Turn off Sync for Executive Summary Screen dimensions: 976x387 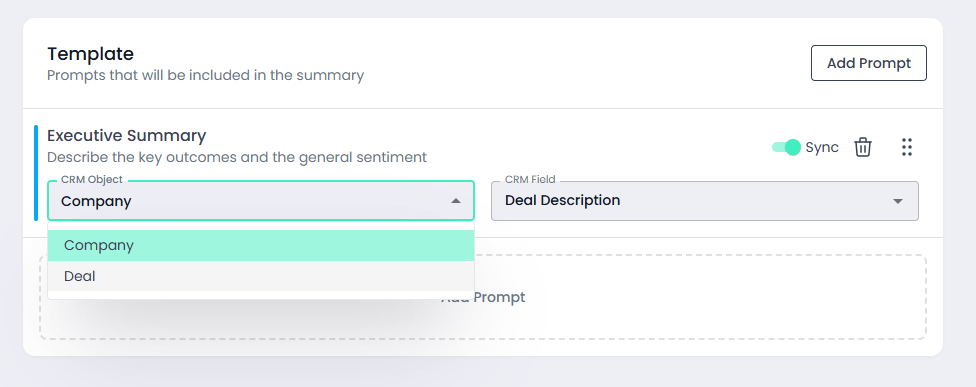coord(786,147)
